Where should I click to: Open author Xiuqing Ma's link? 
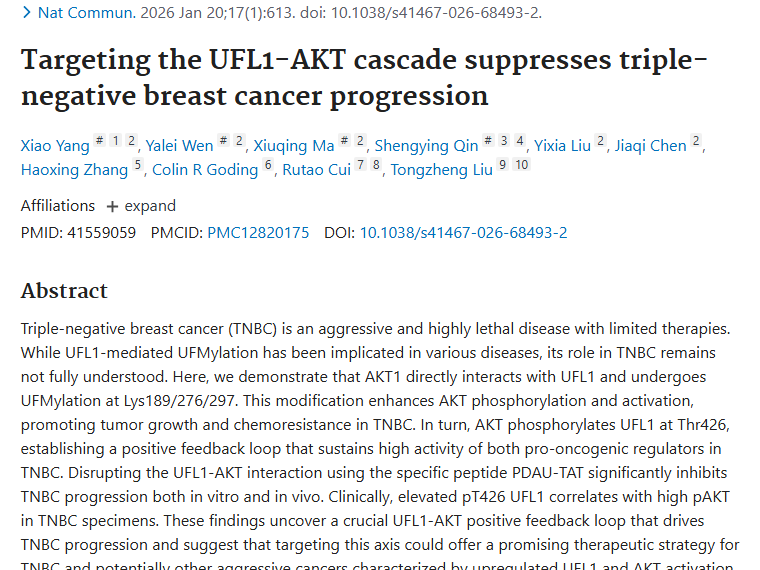pos(292,146)
